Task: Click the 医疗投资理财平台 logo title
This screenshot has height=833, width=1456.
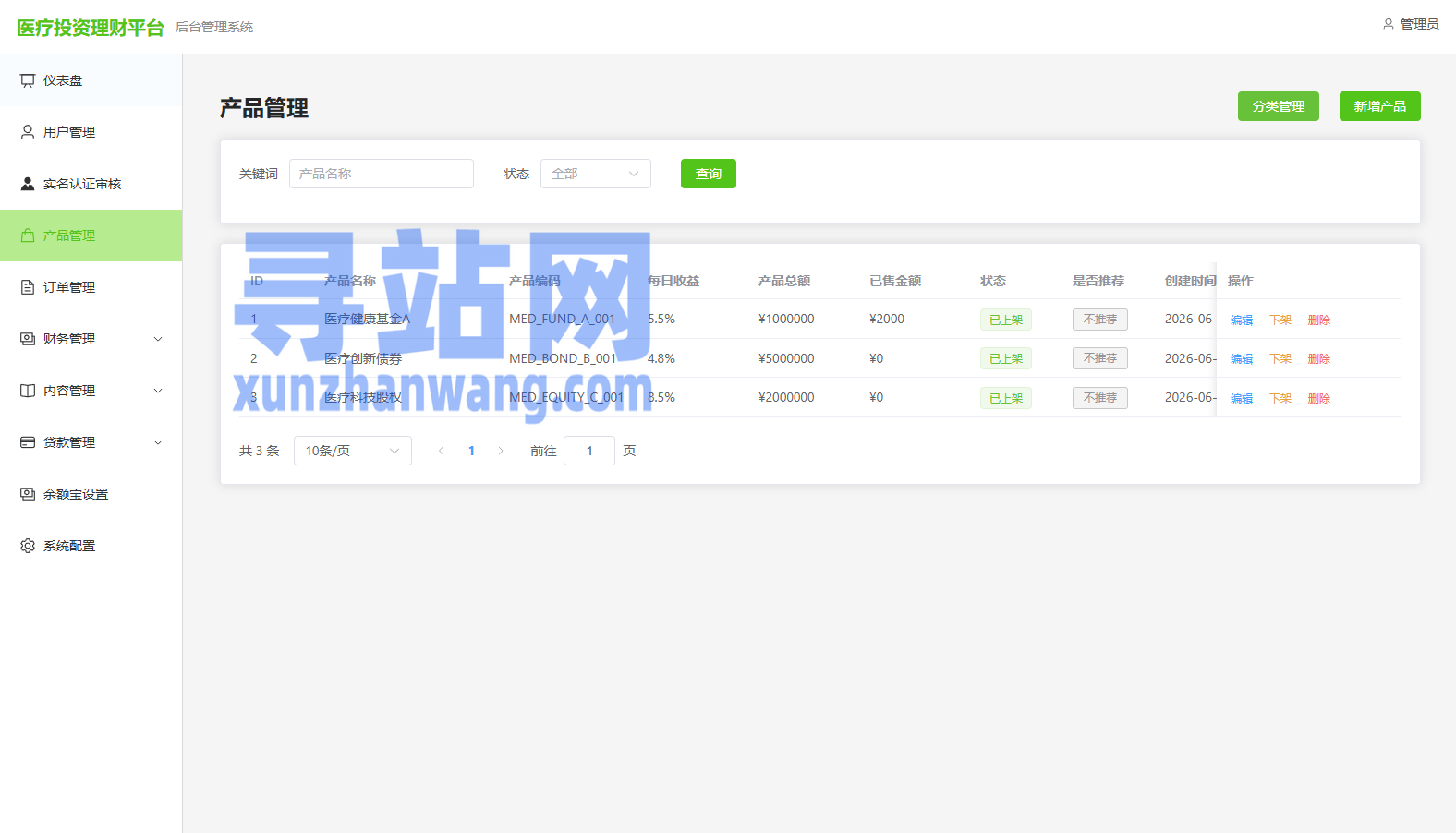Action: (x=91, y=28)
